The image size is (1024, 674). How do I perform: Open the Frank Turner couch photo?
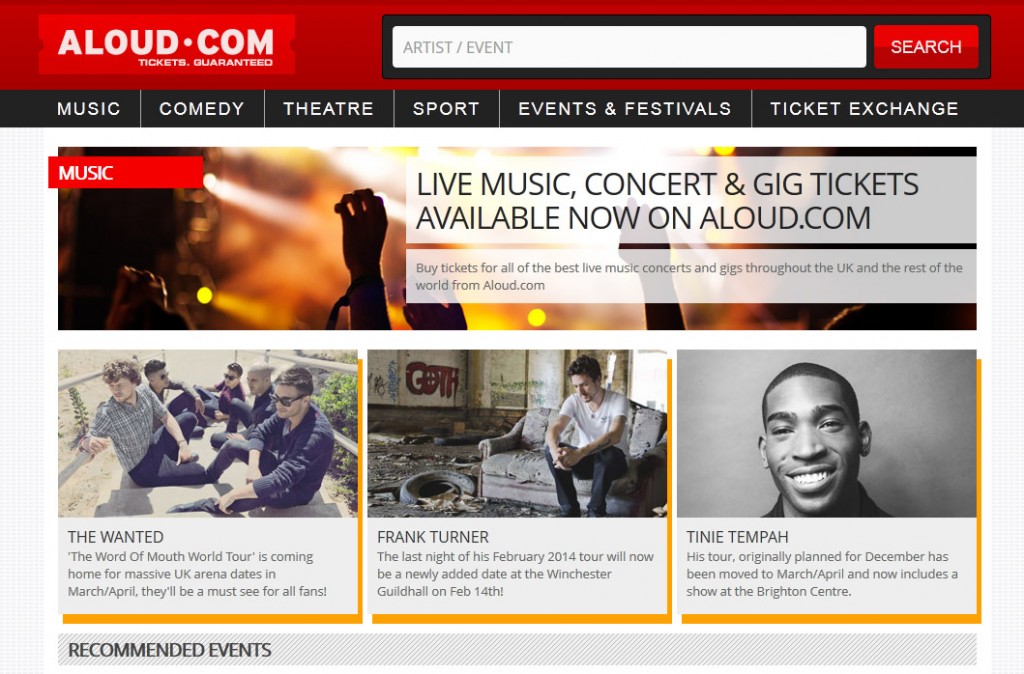click(x=517, y=434)
